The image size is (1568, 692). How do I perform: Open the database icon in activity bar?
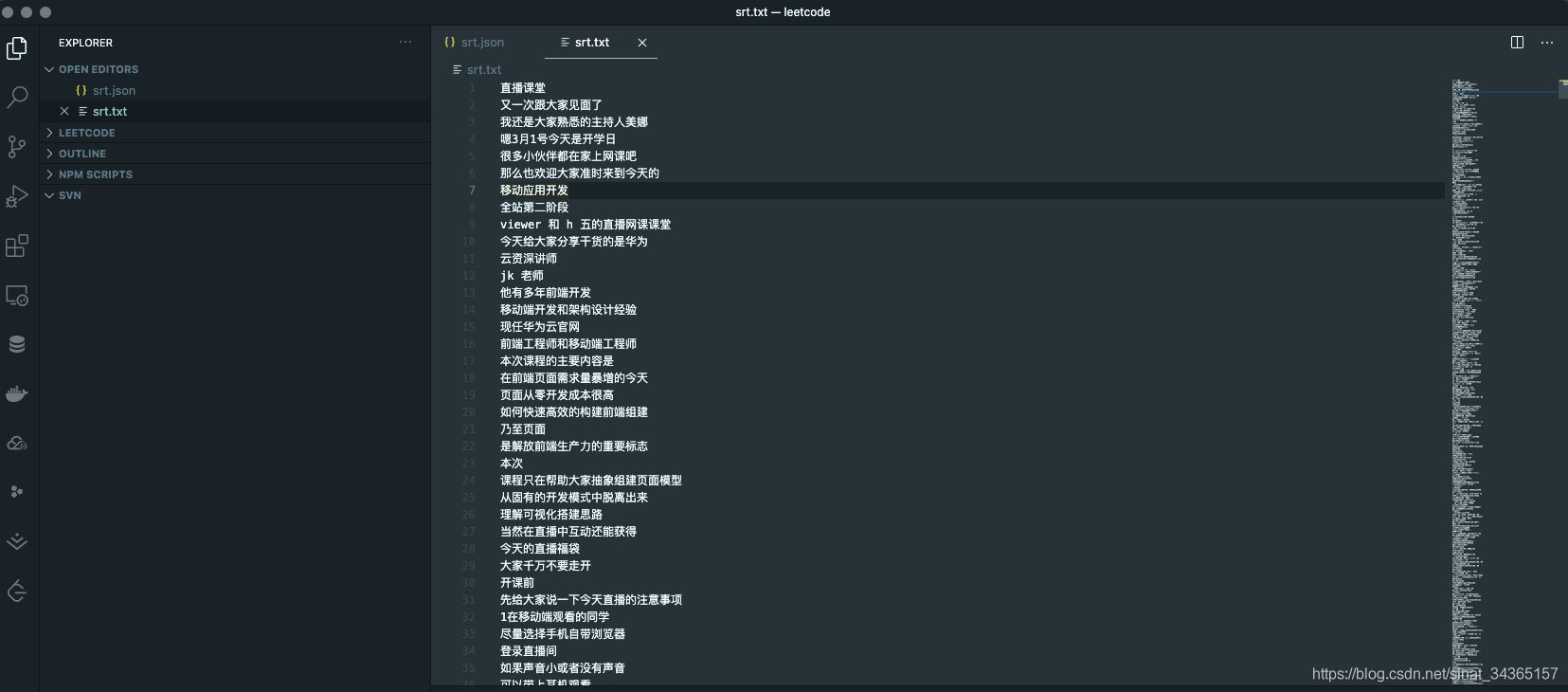click(17, 344)
